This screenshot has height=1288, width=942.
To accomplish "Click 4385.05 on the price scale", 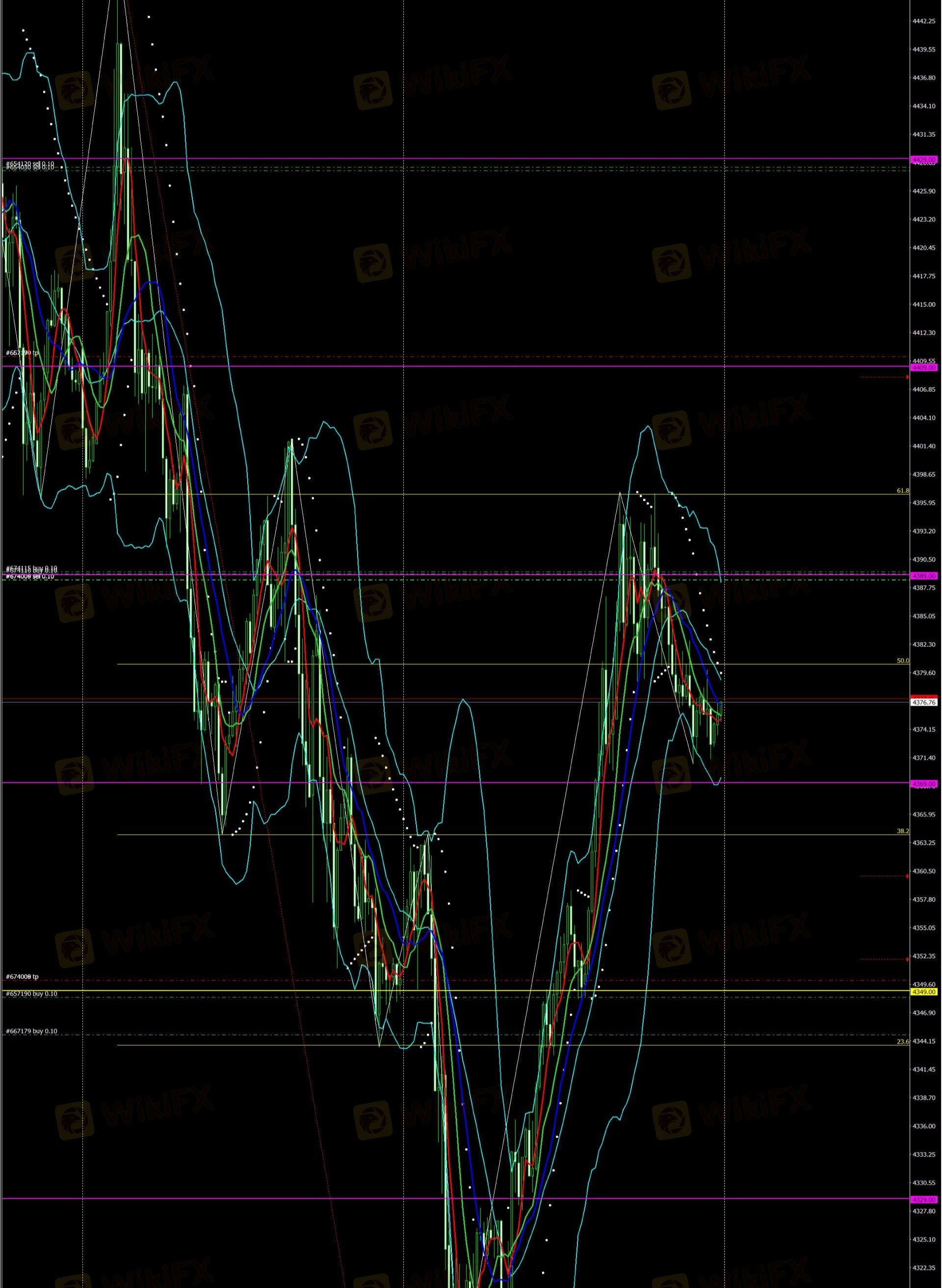I will 924,616.
